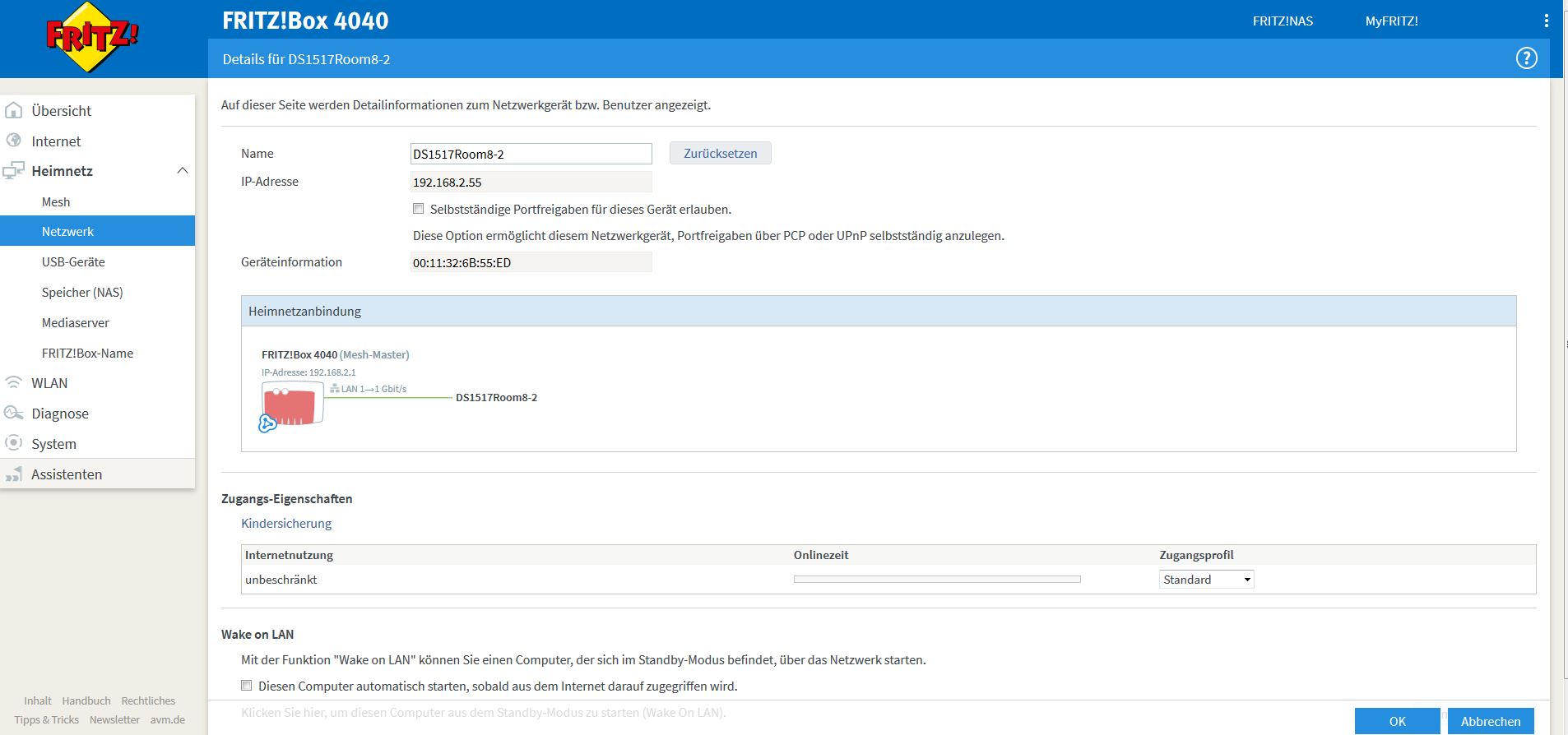Image resolution: width=1568 pixels, height=735 pixels.
Task: Click the DS1517Room8-2 device label in diagram
Action: [496, 397]
